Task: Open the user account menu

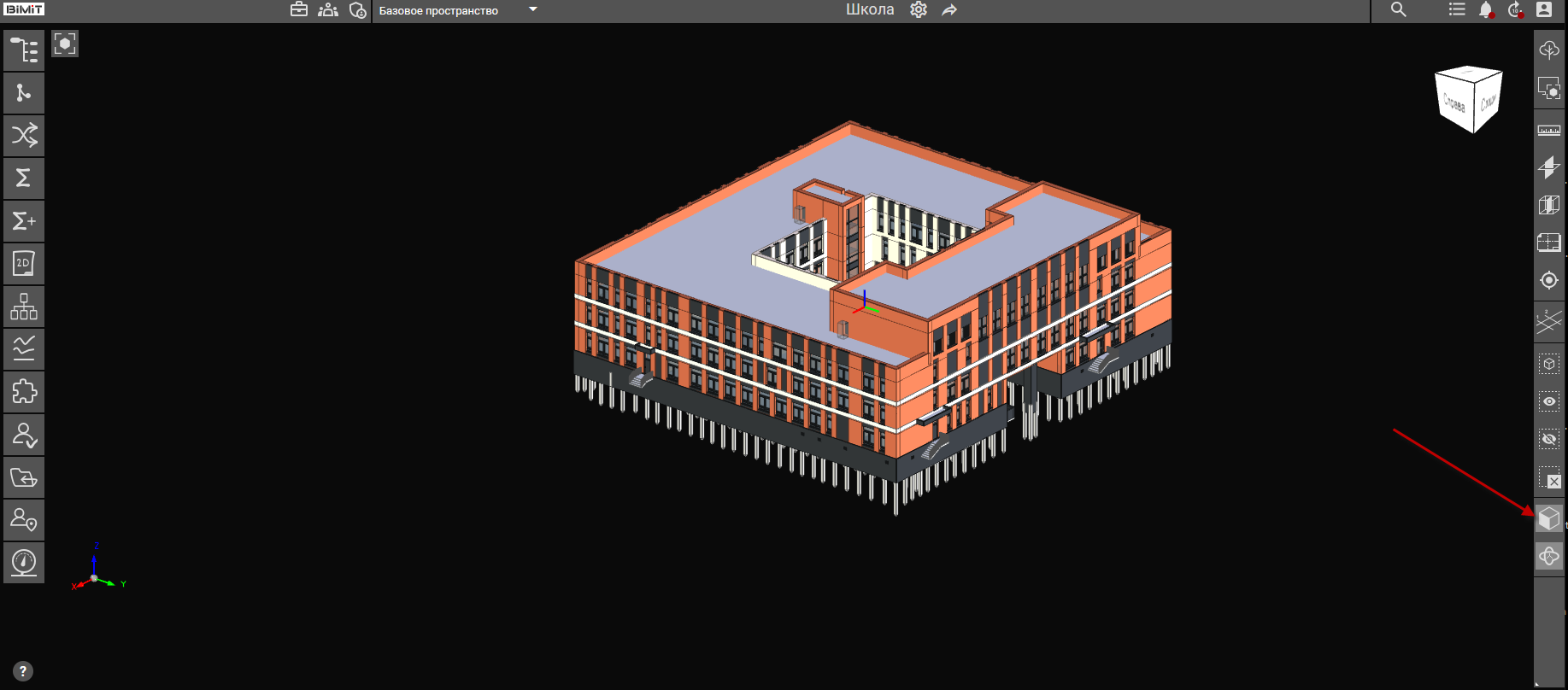Action: (1544, 10)
